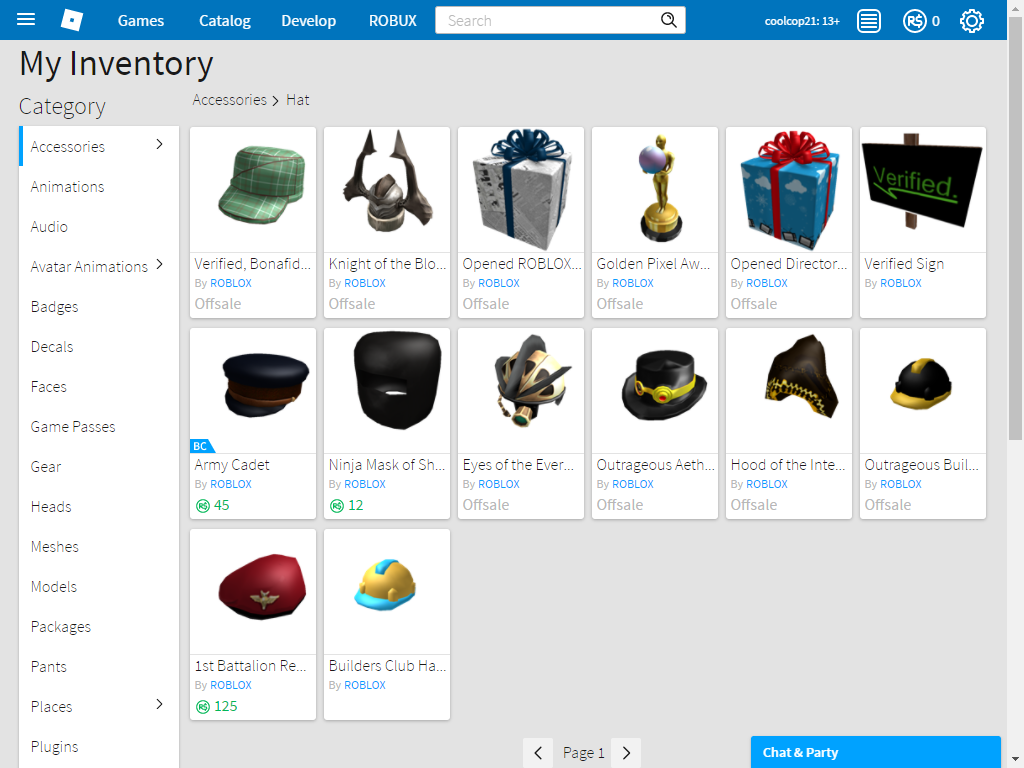Select the Gear category

(x=99, y=467)
